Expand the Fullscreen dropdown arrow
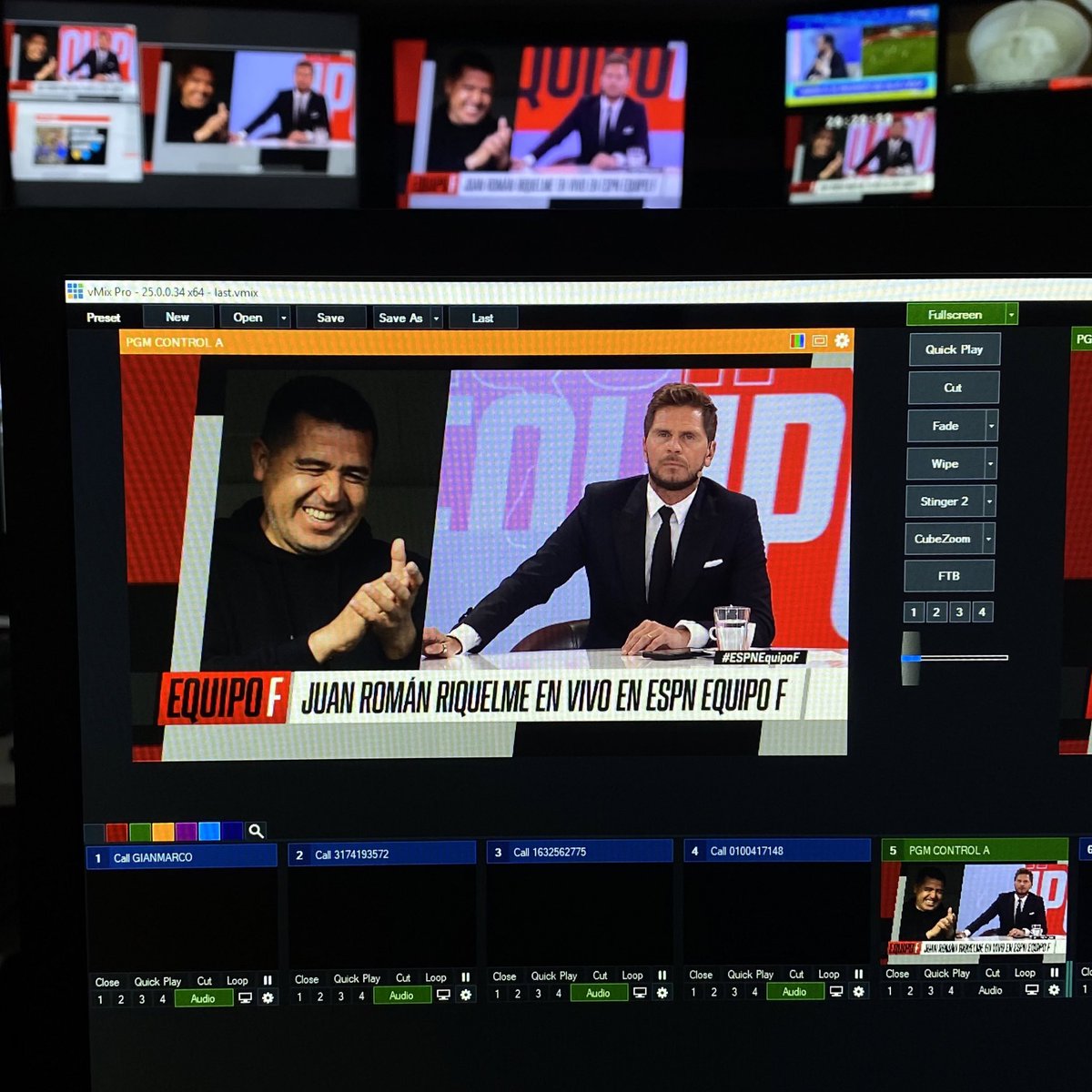The height and width of the screenshot is (1092, 1092). pos(1011,315)
